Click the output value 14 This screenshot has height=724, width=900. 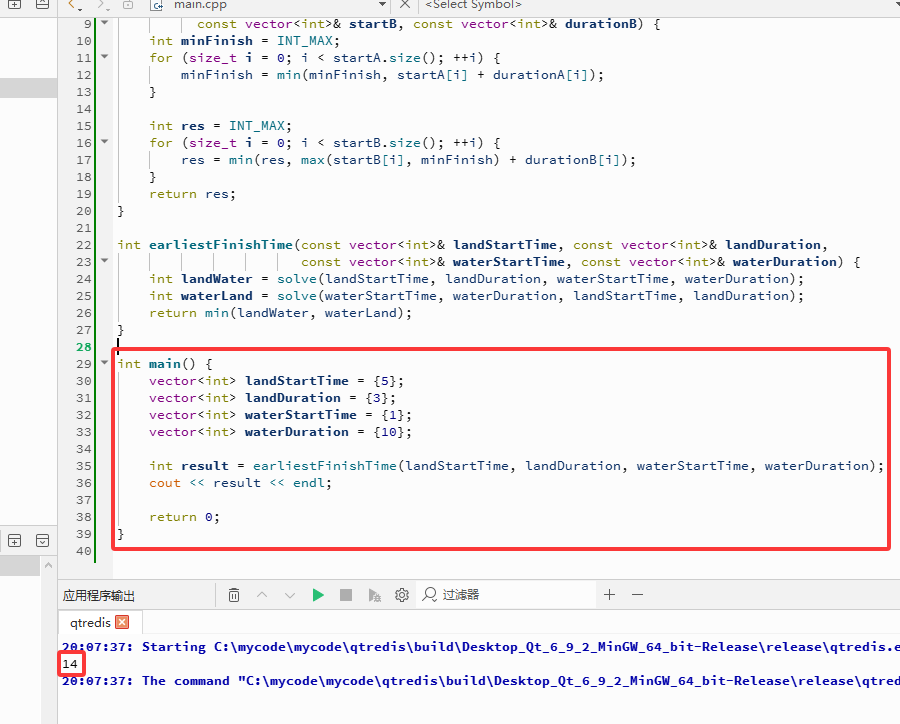coord(70,664)
